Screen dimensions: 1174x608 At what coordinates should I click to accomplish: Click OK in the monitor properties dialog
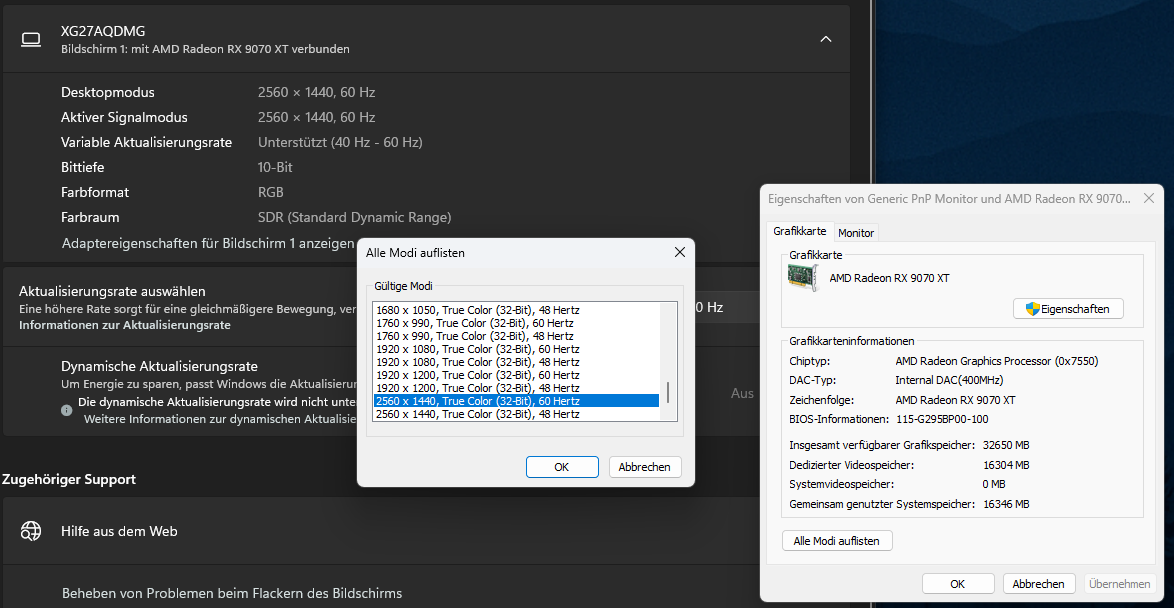pos(958,584)
